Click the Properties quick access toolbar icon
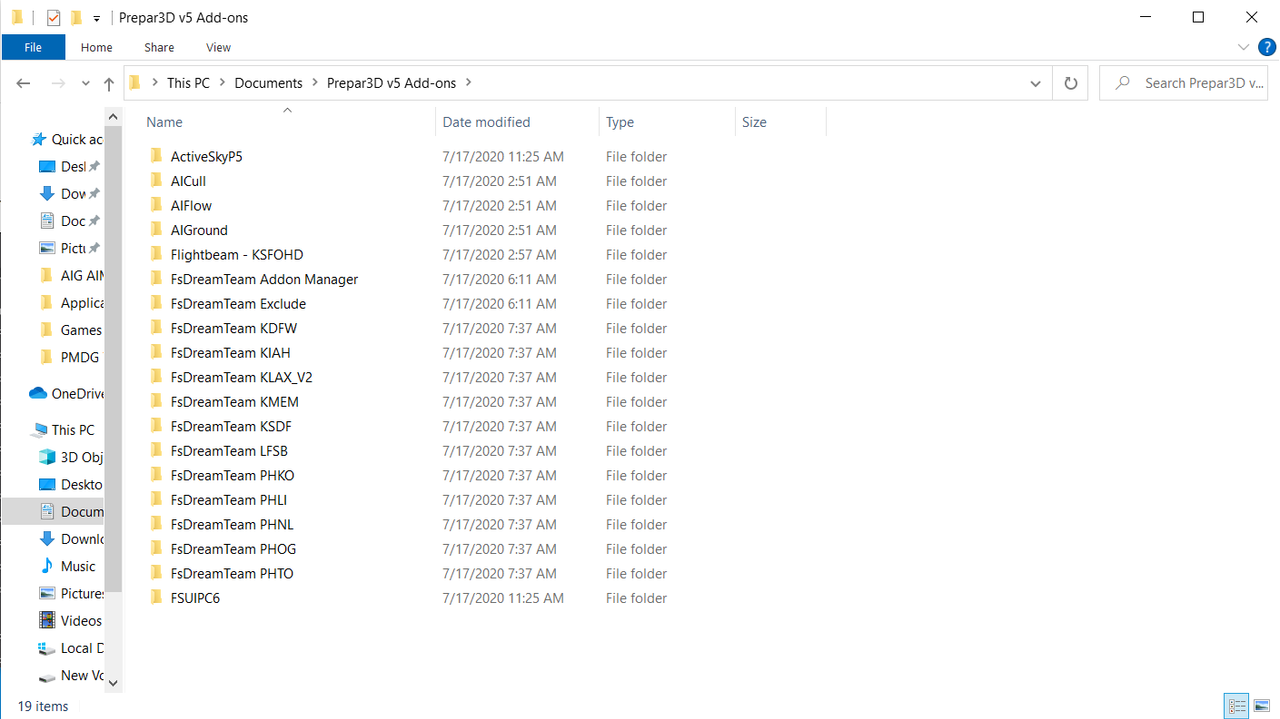 click(x=54, y=17)
